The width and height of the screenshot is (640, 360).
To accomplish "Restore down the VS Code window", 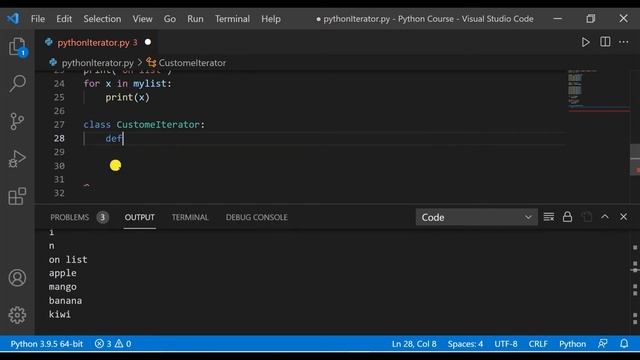I will pyautogui.click(x=590, y=18).
